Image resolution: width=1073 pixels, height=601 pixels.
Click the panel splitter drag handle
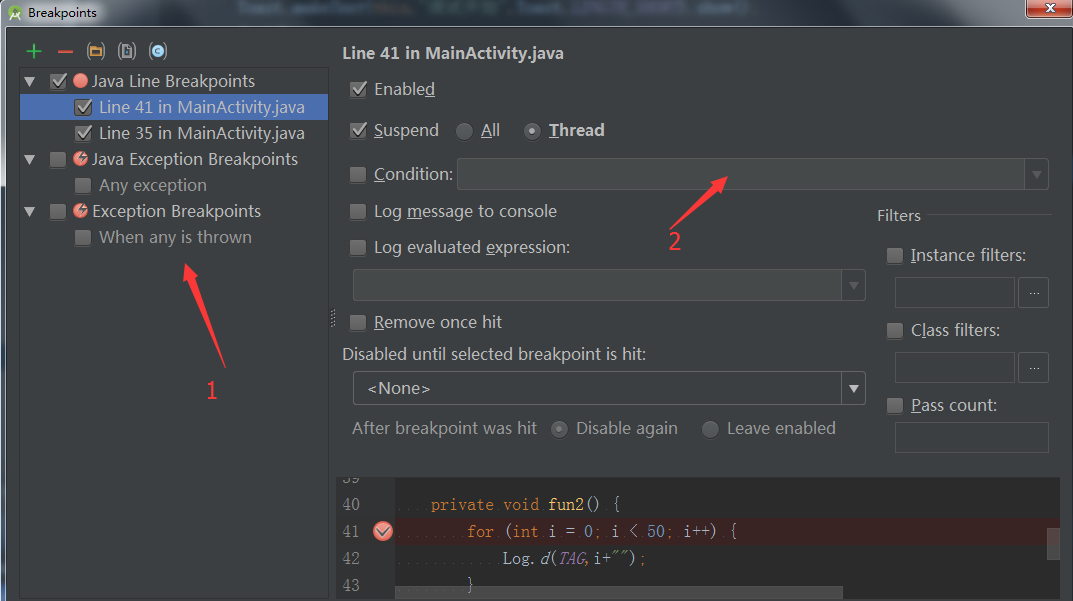(333, 318)
